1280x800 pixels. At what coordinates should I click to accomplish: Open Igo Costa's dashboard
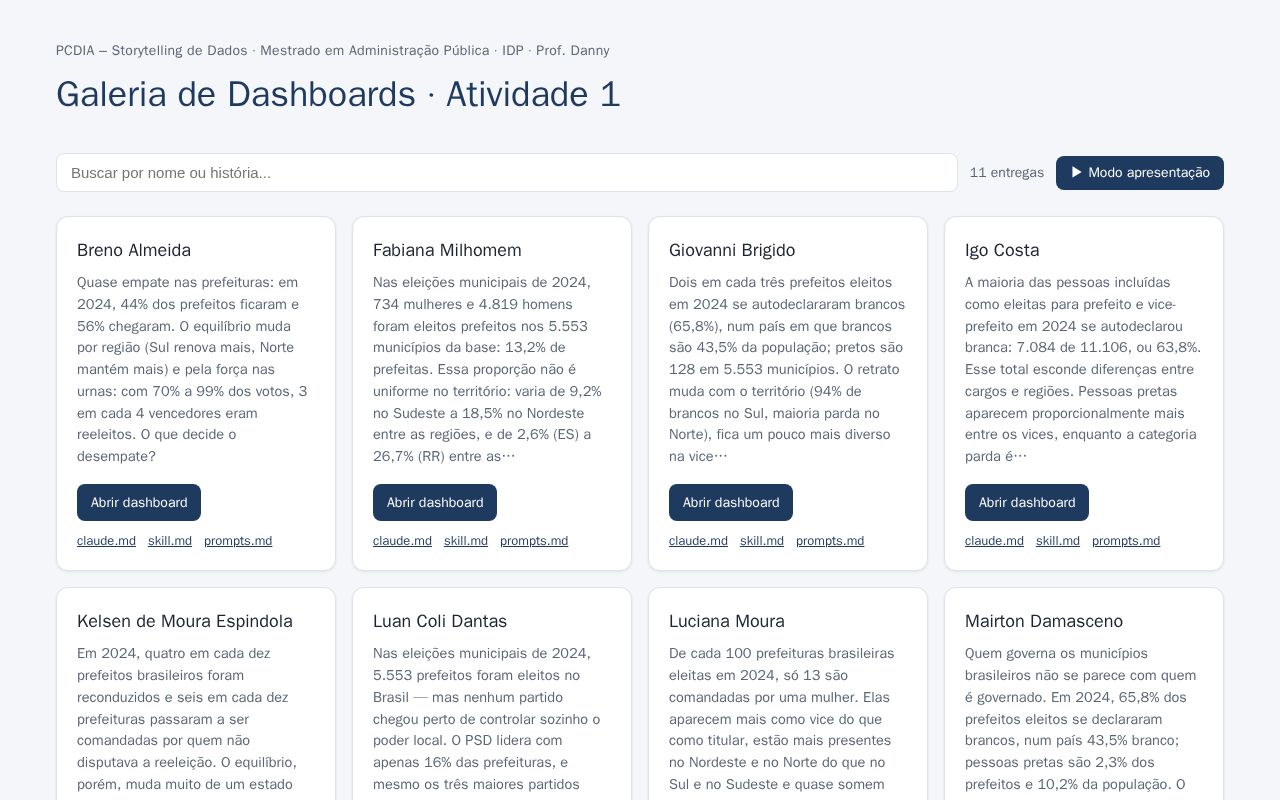(x=1027, y=503)
